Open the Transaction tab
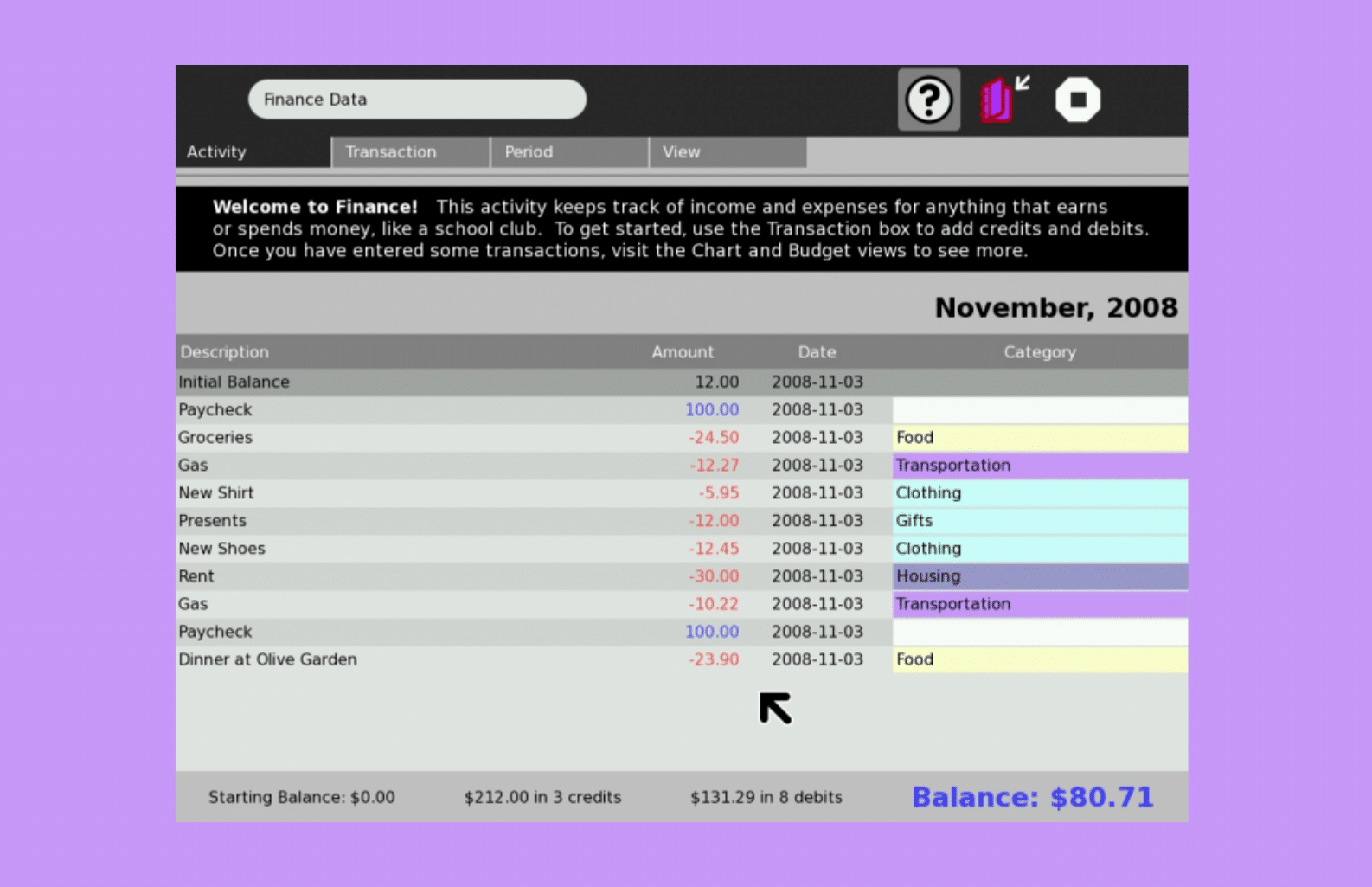This screenshot has height=887, width=1372. pyautogui.click(x=411, y=151)
